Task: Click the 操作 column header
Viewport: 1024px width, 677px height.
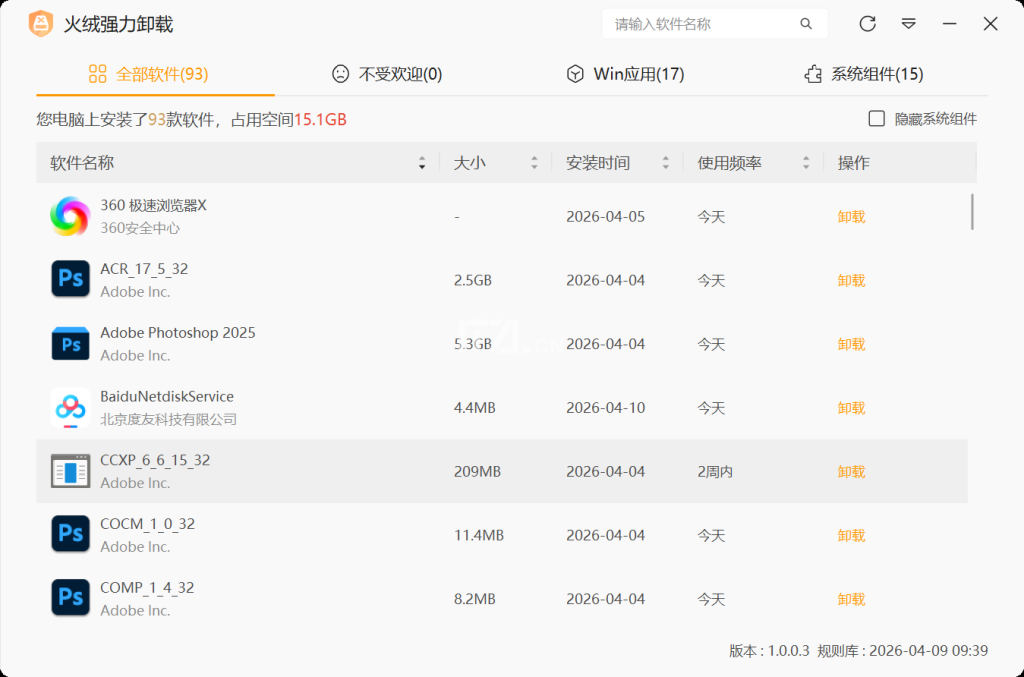Action: 854,163
